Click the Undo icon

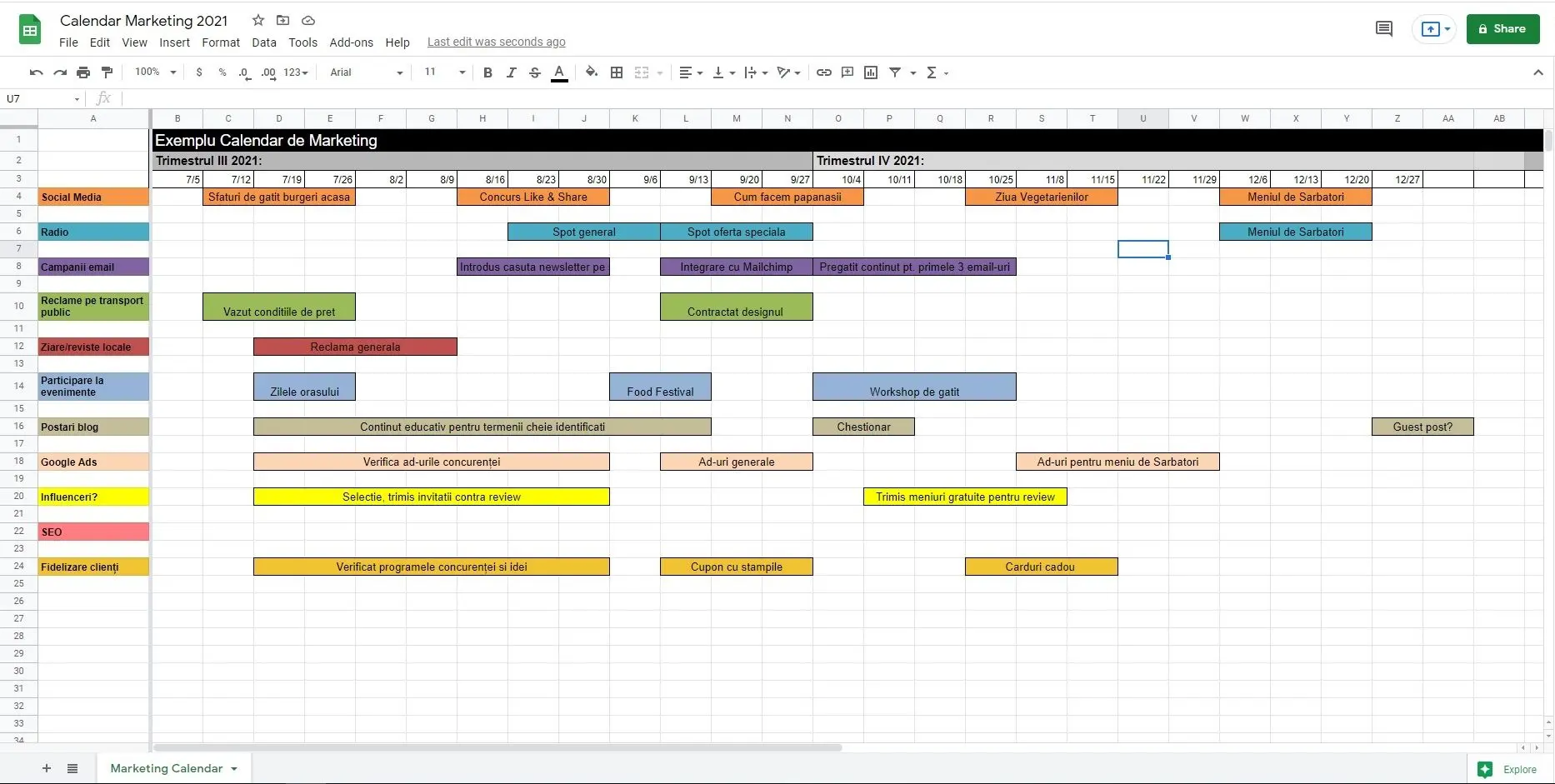point(35,72)
